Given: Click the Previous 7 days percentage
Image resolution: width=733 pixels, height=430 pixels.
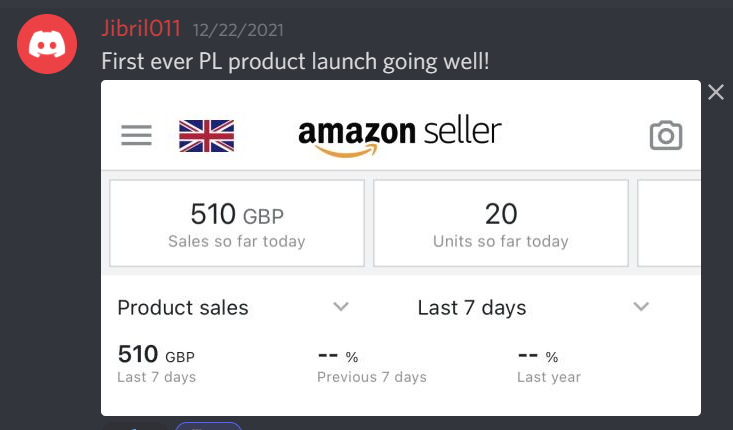Looking at the screenshot, I should coord(338,355).
